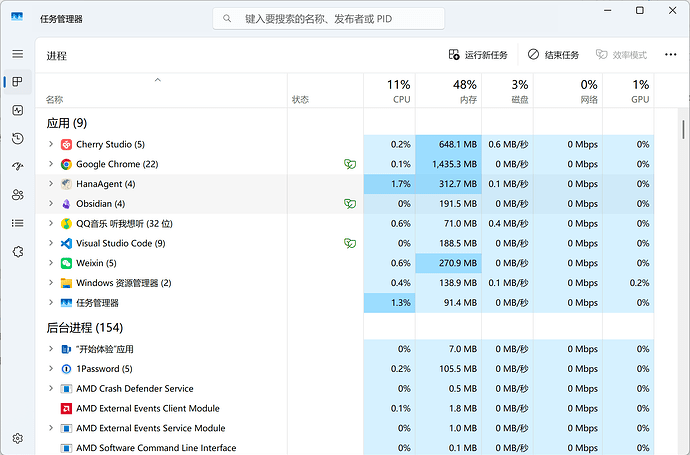Click the 0.6 MB/秒 disk cell for Cherry Studio
The height and width of the screenshot is (455, 690).
click(507, 144)
